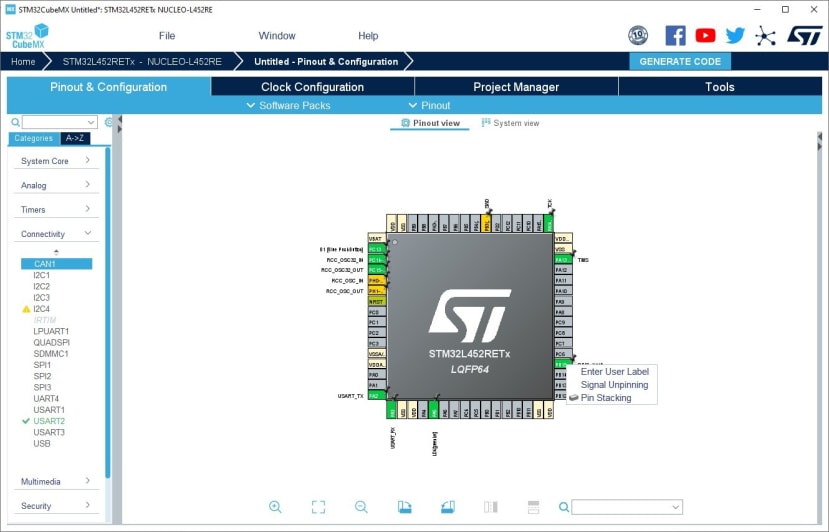The image size is (829, 532).
Task: Click the horizontal split view icon
Action: click(x=533, y=507)
